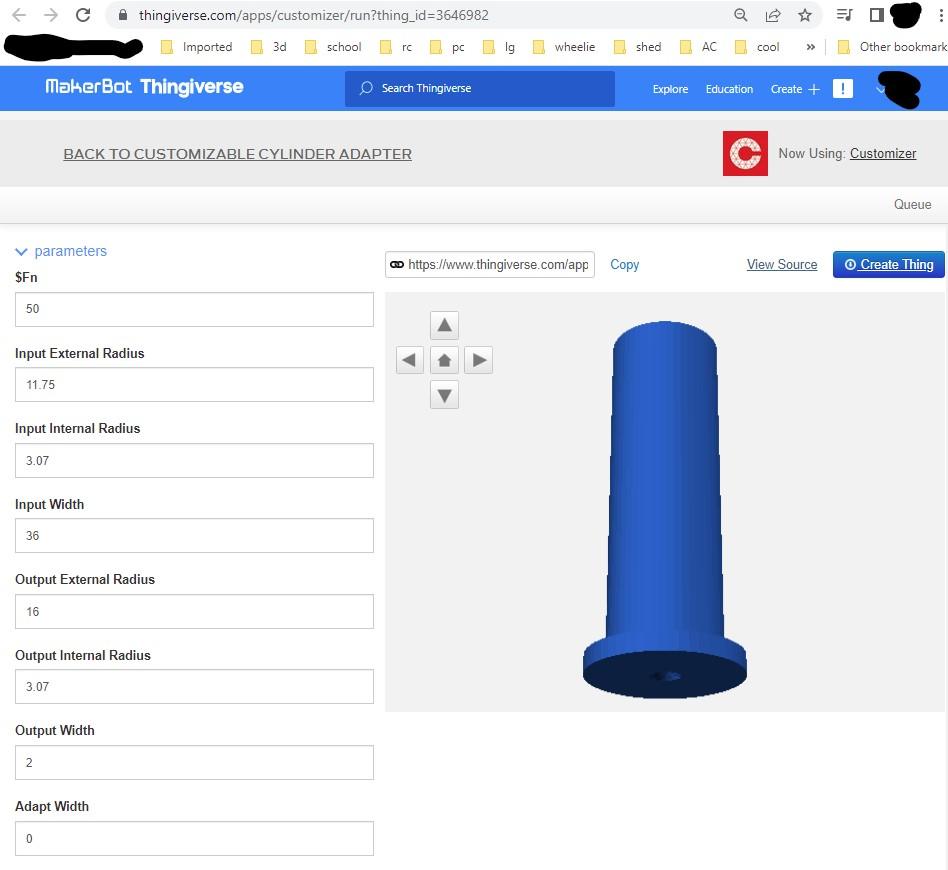Click the share URL field

[490, 265]
